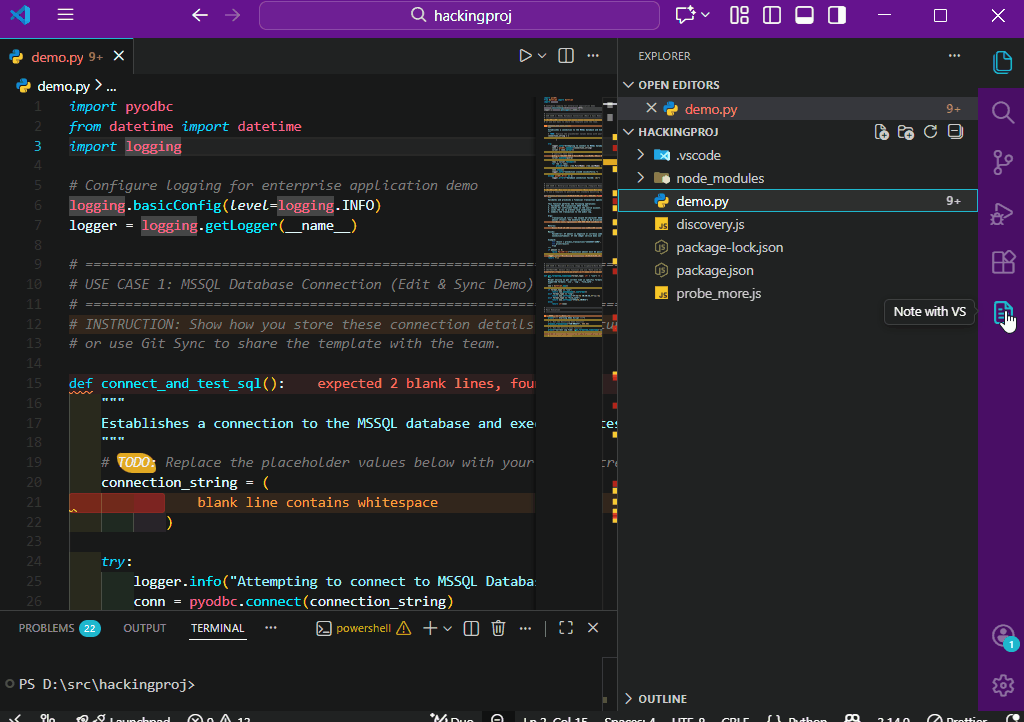Open the Source Control view
Screen dimensions: 1024x722
coord(1002,162)
